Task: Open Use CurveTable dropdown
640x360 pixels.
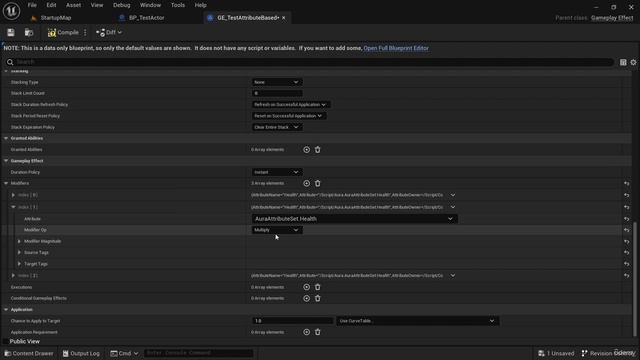Action: [417, 321]
